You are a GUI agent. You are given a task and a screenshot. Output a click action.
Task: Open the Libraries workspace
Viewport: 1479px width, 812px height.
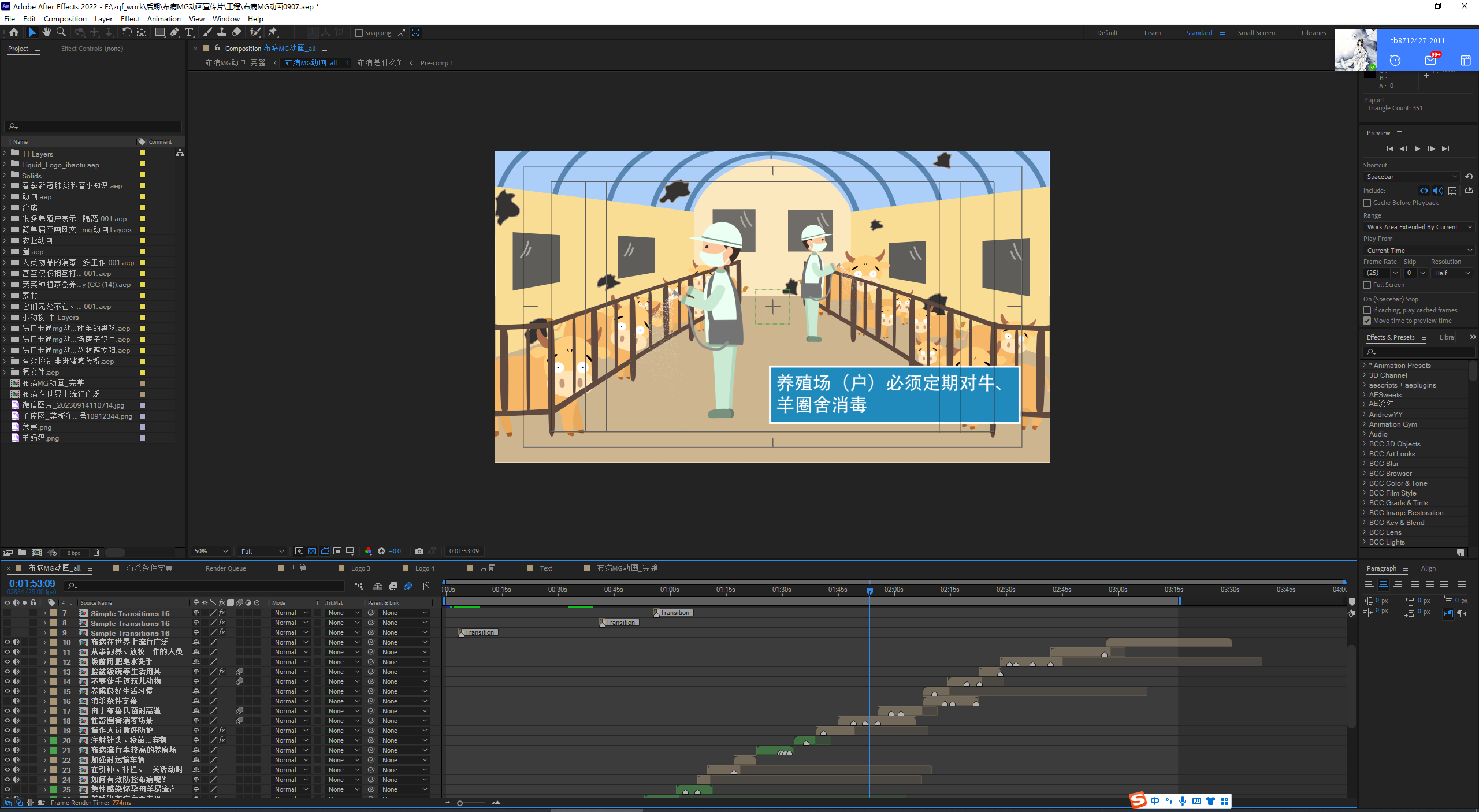[x=1313, y=33]
